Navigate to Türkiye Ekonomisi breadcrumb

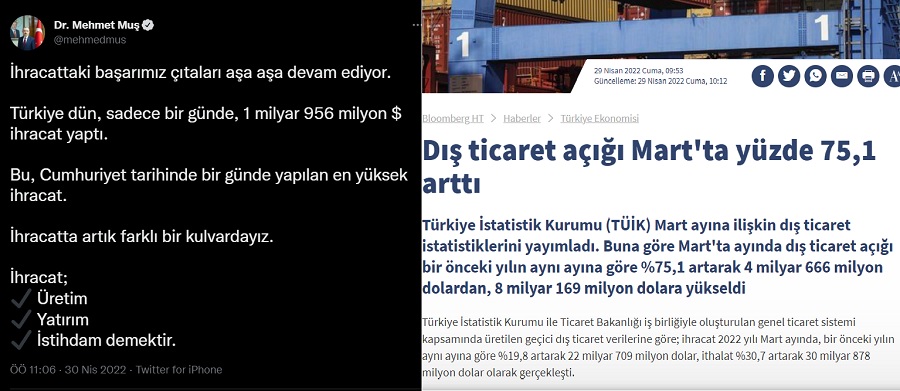(x=599, y=118)
